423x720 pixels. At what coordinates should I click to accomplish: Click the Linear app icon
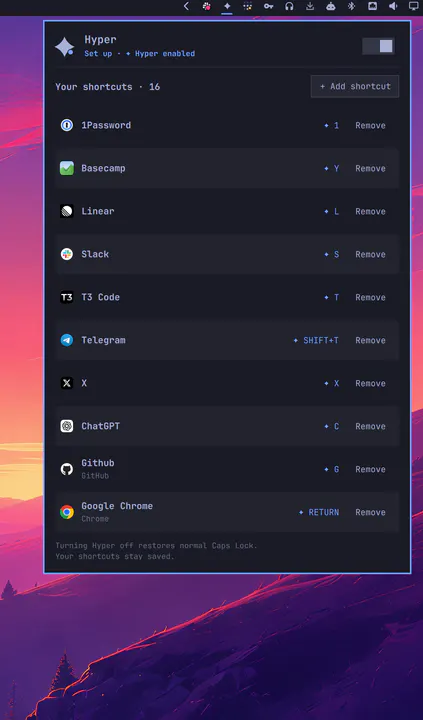click(x=67, y=211)
